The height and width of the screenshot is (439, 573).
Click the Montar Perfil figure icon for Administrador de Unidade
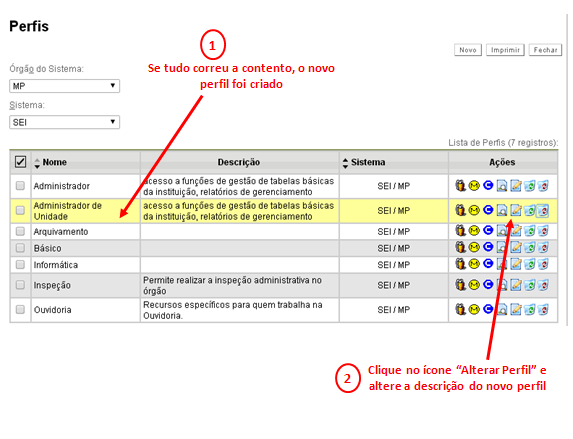460,210
